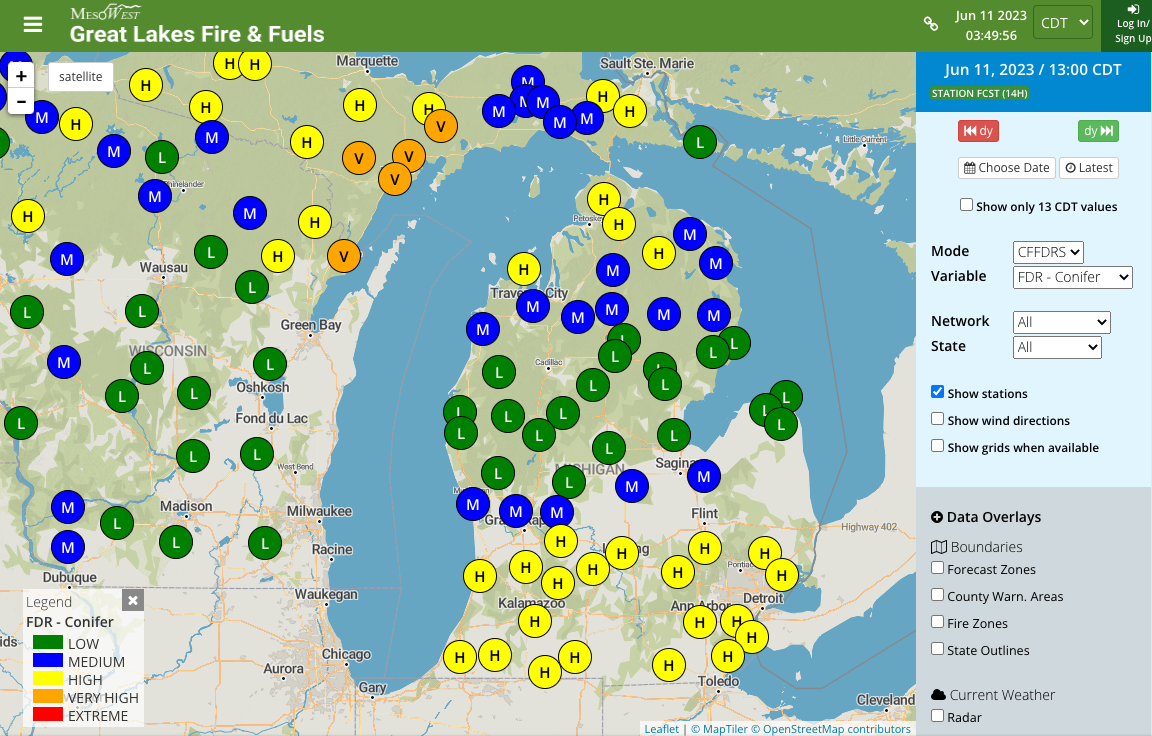Enable Show only 13 CDT values
Viewport: 1152px width, 736px height.
(x=966, y=205)
